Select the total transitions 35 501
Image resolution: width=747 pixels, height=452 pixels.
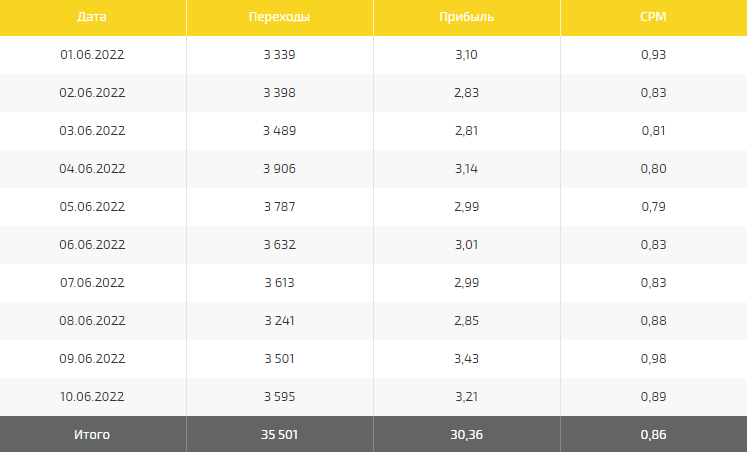[279, 434]
